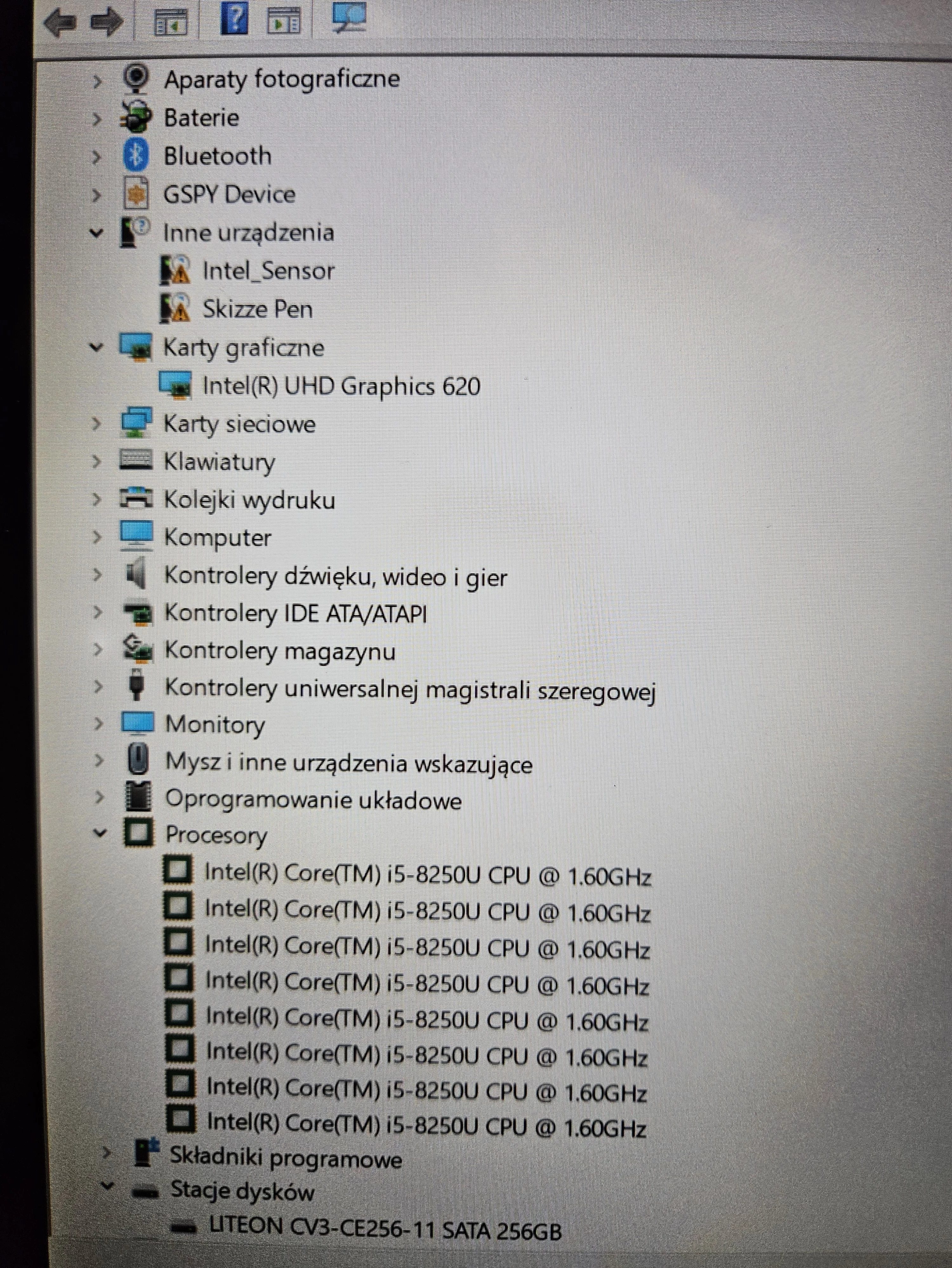Select the Karty graficzne category label
952x1268 pixels.
[244, 348]
